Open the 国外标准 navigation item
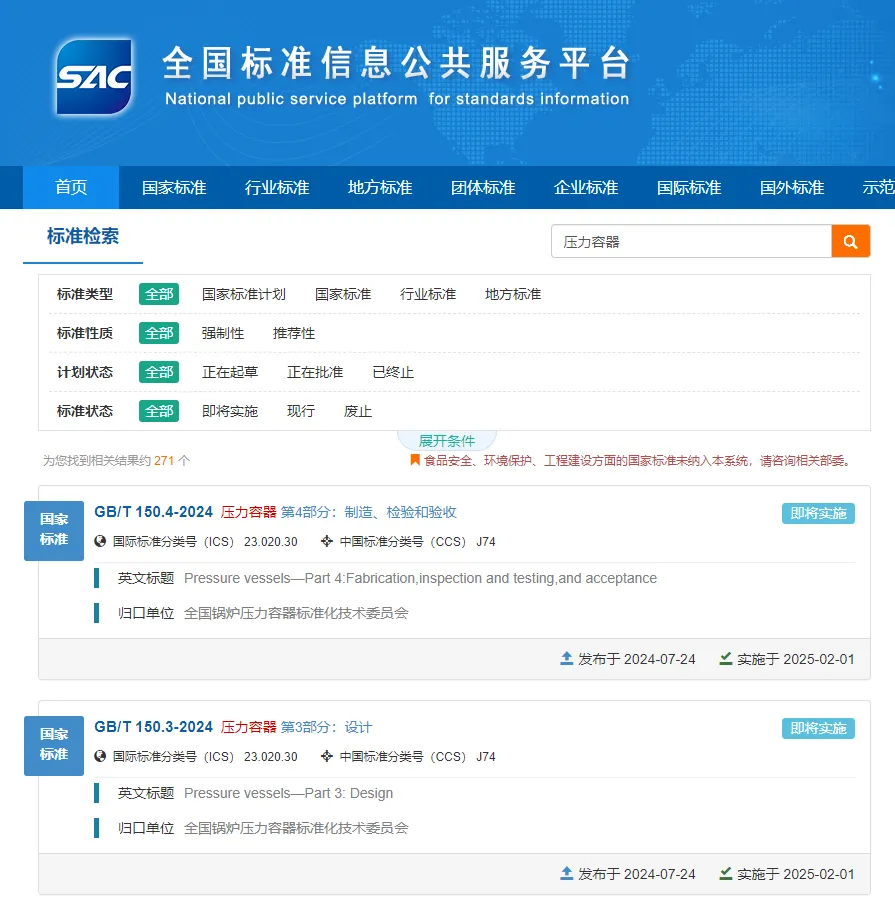895x906 pixels. [792, 187]
